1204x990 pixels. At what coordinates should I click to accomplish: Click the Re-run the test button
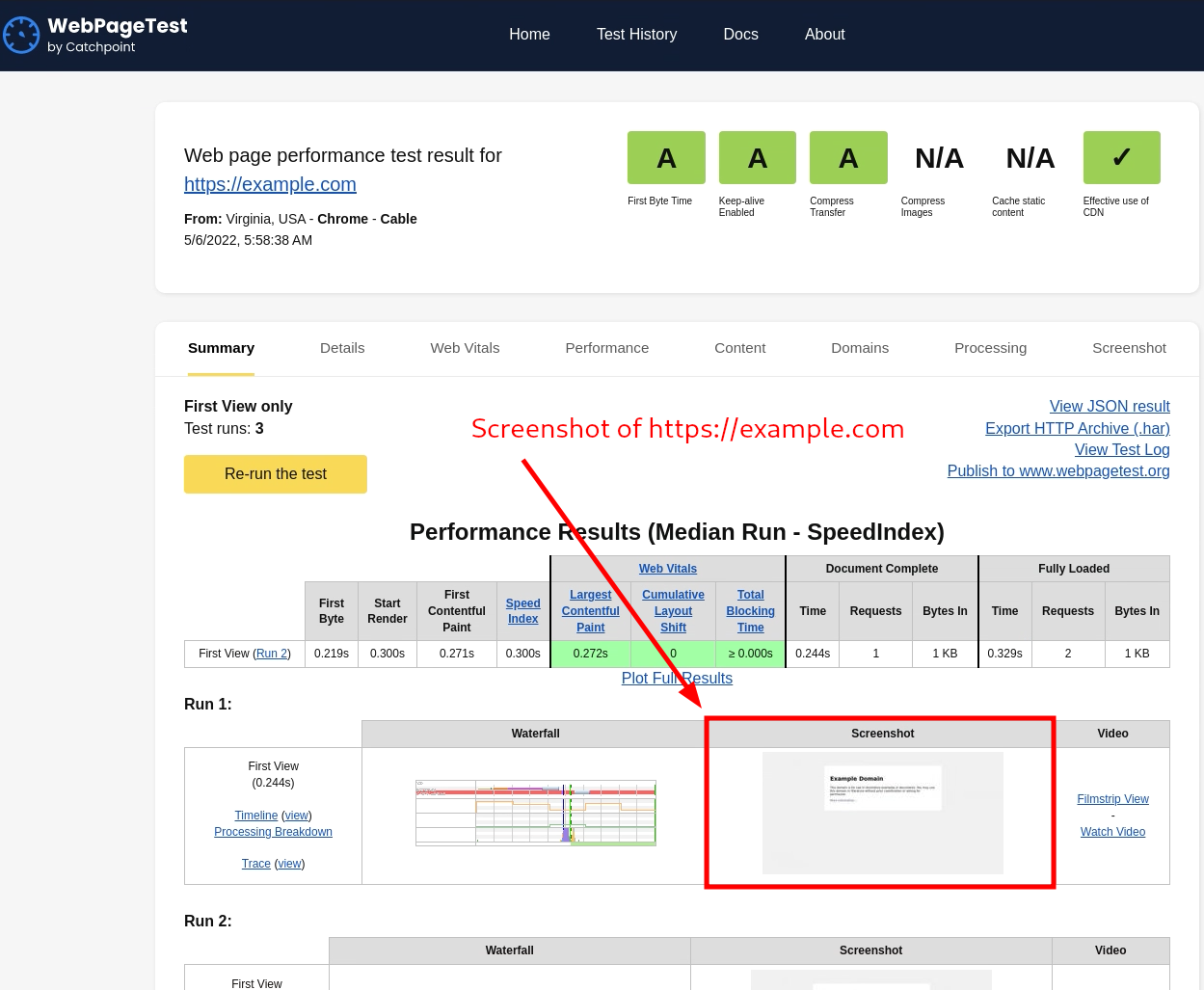[x=275, y=473]
